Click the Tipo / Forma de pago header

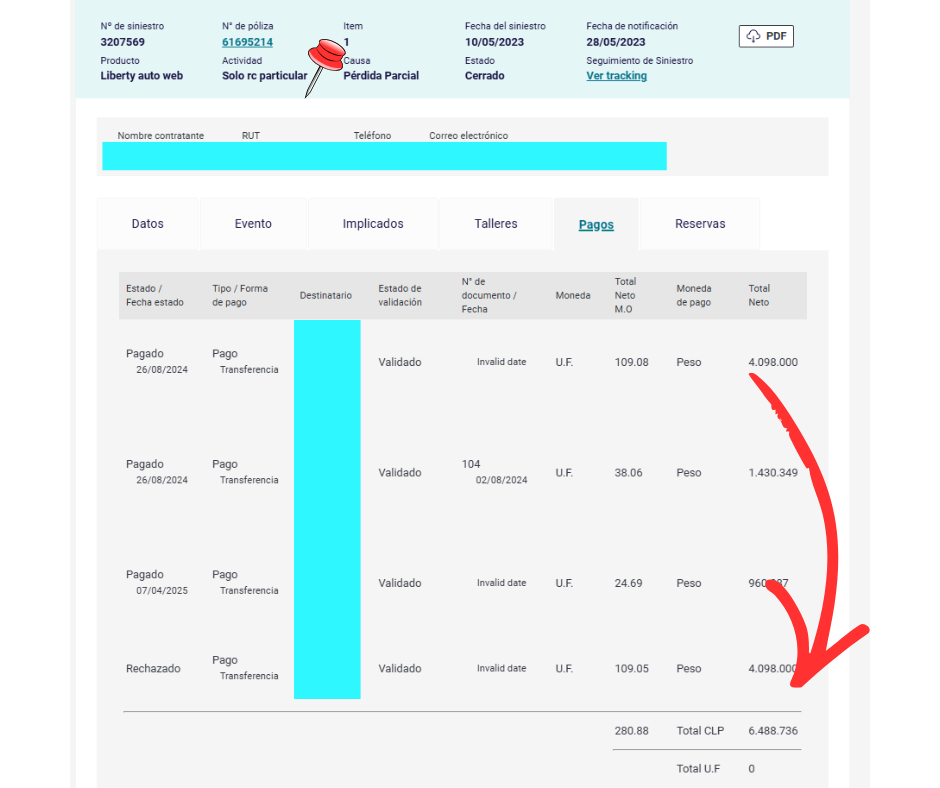(x=240, y=296)
